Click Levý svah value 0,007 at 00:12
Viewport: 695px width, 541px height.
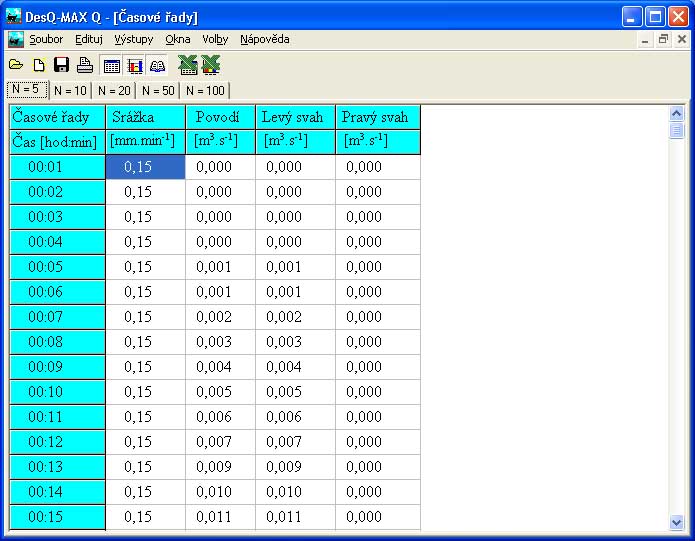296,442
